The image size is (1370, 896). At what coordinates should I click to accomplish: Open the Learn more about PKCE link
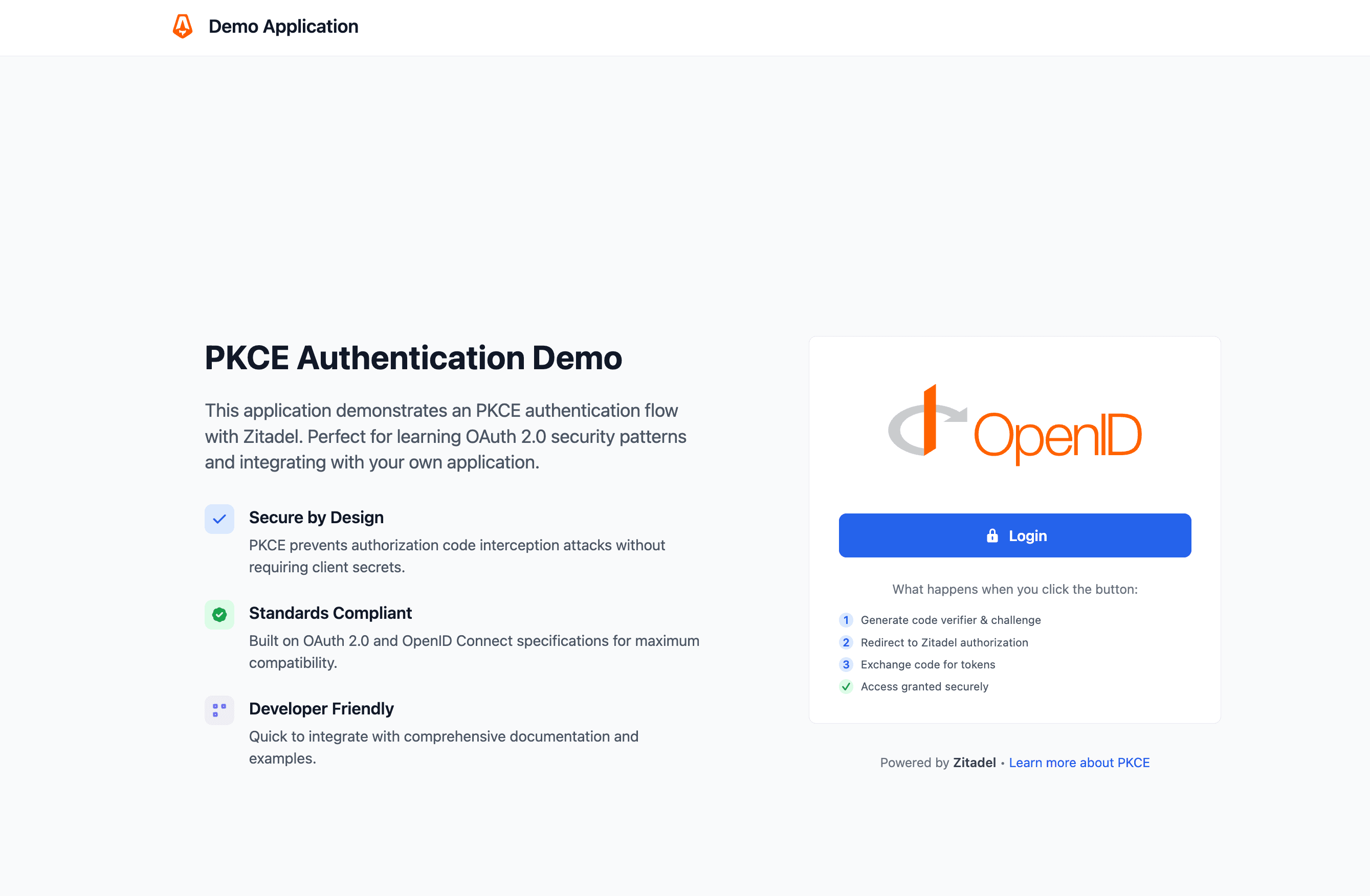click(1079, 763)
